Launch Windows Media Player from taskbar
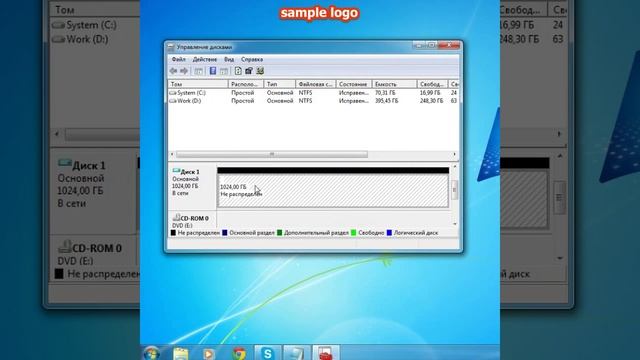 pos(209,353)
